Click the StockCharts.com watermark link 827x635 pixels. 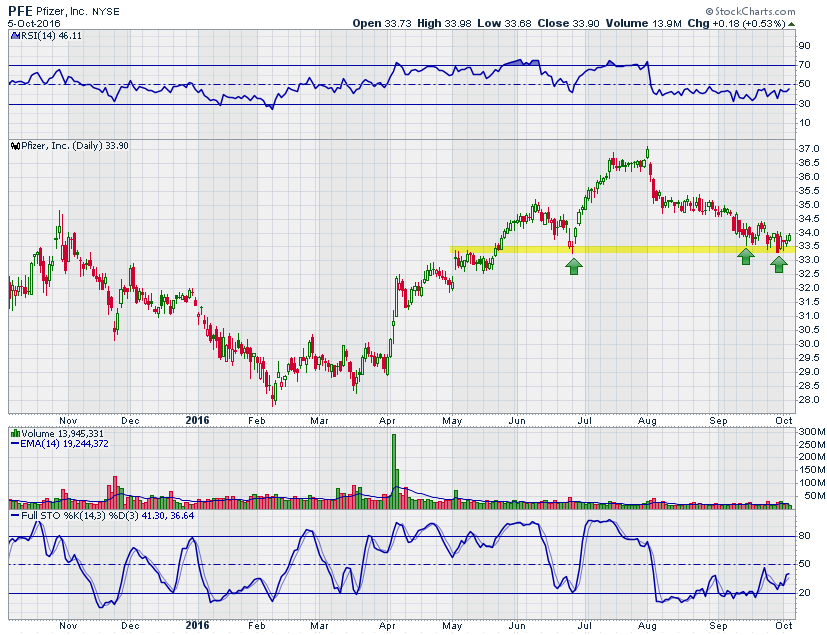coord(768,9)
